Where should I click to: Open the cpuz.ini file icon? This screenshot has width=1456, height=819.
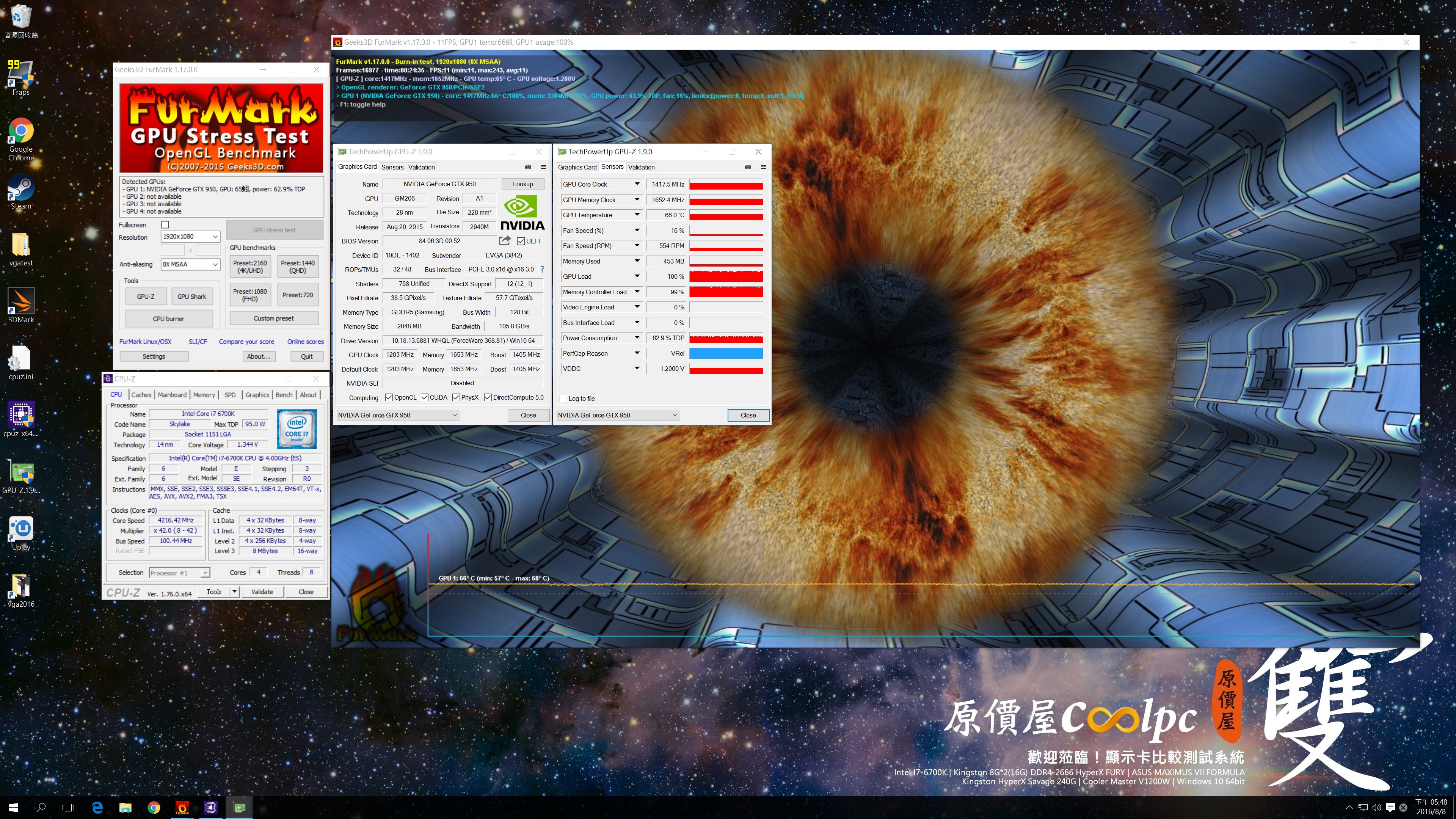point(21,362)
